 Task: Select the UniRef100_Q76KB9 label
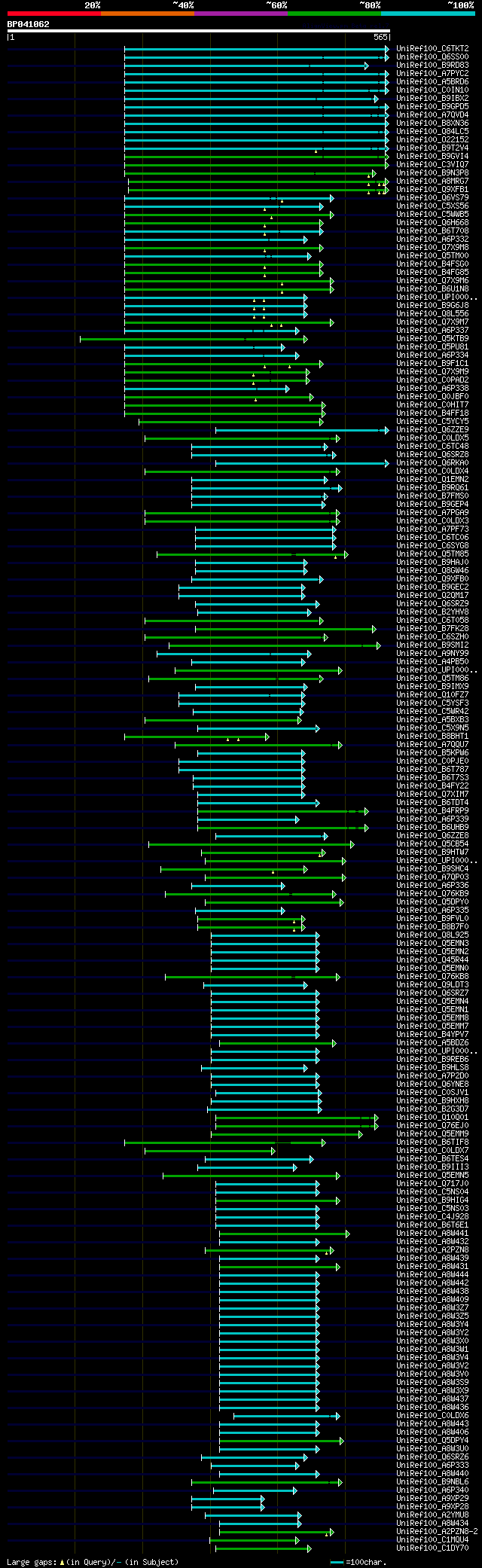(x=432, y=893)
